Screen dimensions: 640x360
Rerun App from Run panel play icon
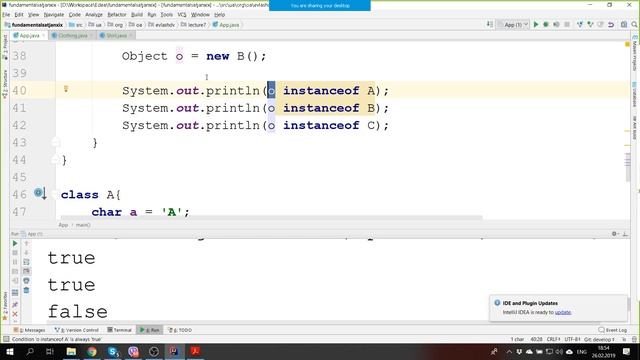[15, 243]
